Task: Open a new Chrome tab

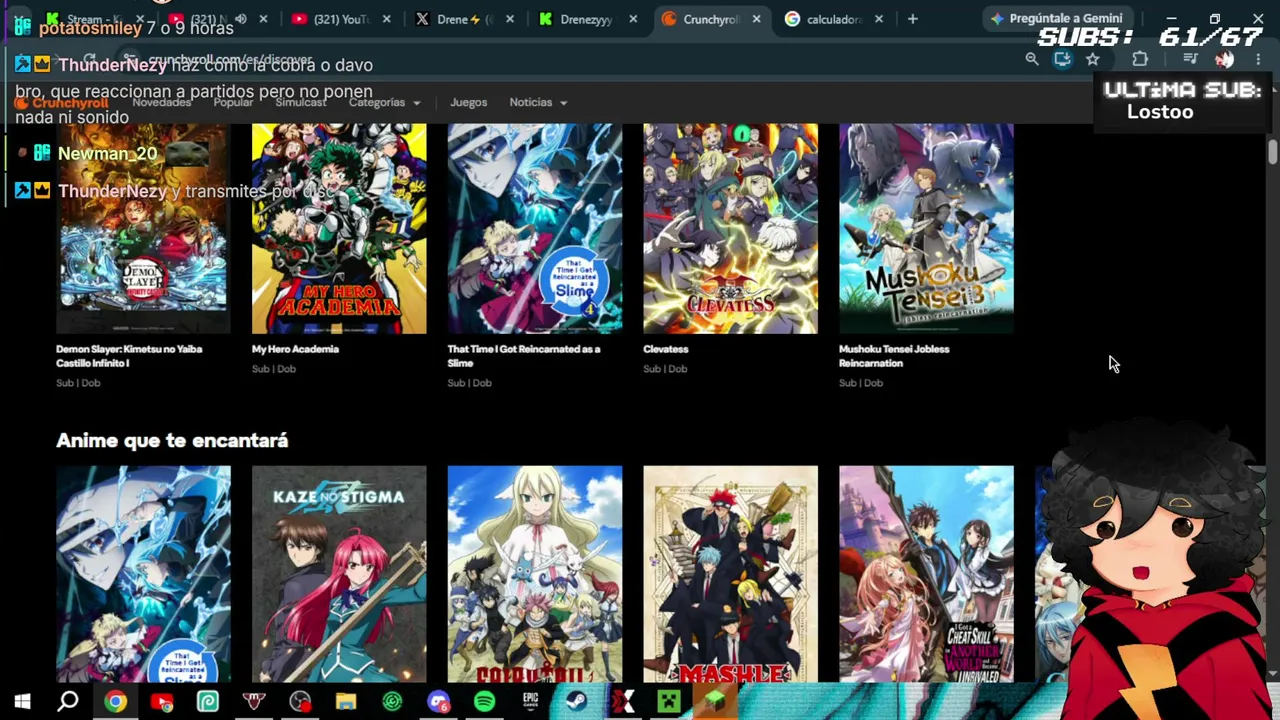Action: [912, 19]
